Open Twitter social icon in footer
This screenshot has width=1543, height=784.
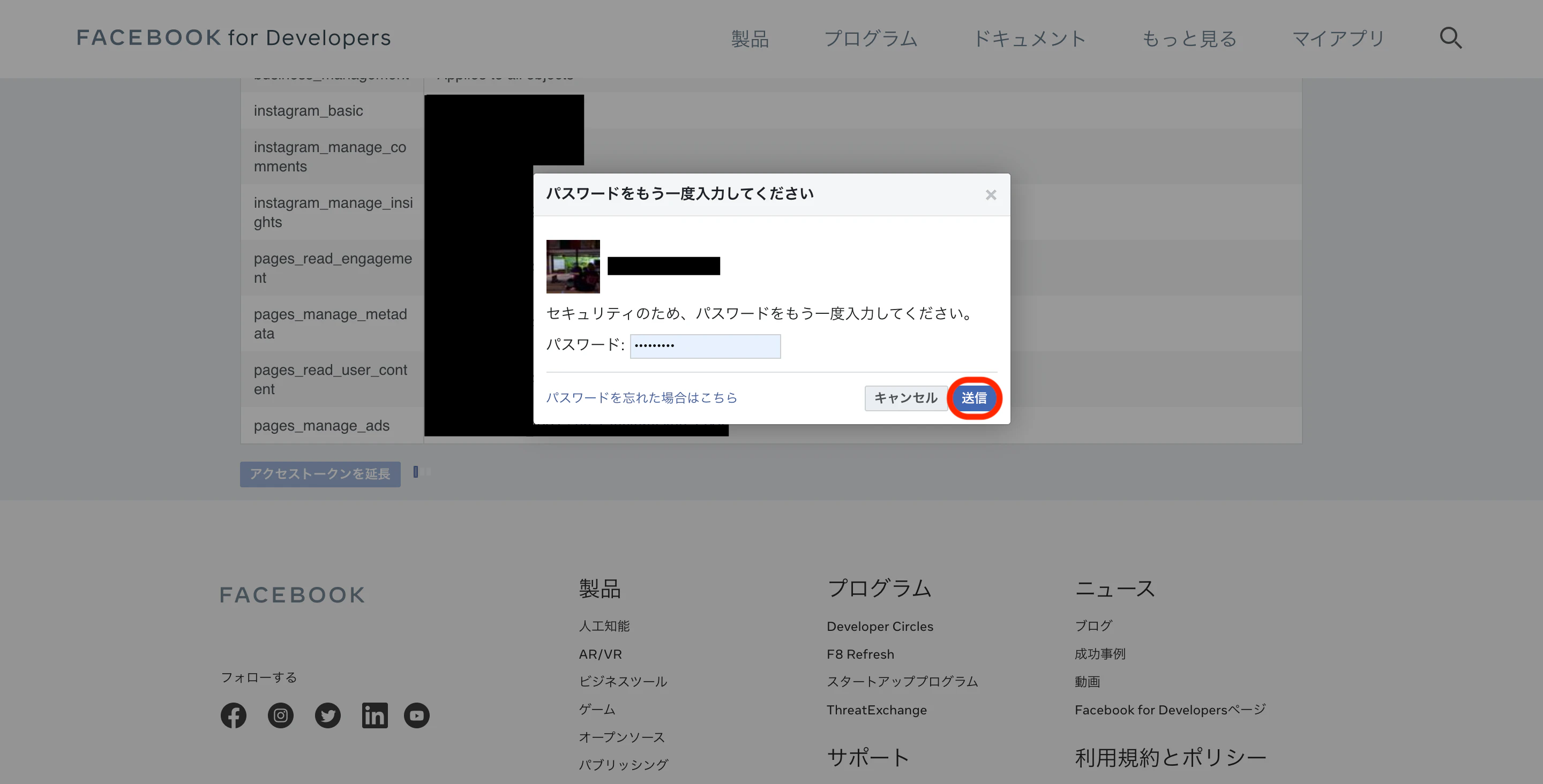[x=328, y=715]
